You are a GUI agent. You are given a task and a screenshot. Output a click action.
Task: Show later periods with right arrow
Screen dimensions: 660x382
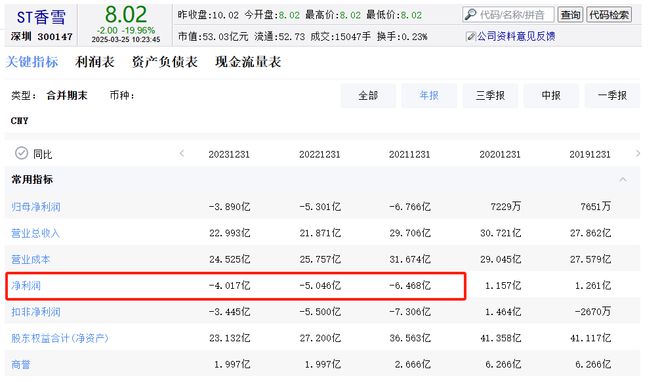pos(638,154)
